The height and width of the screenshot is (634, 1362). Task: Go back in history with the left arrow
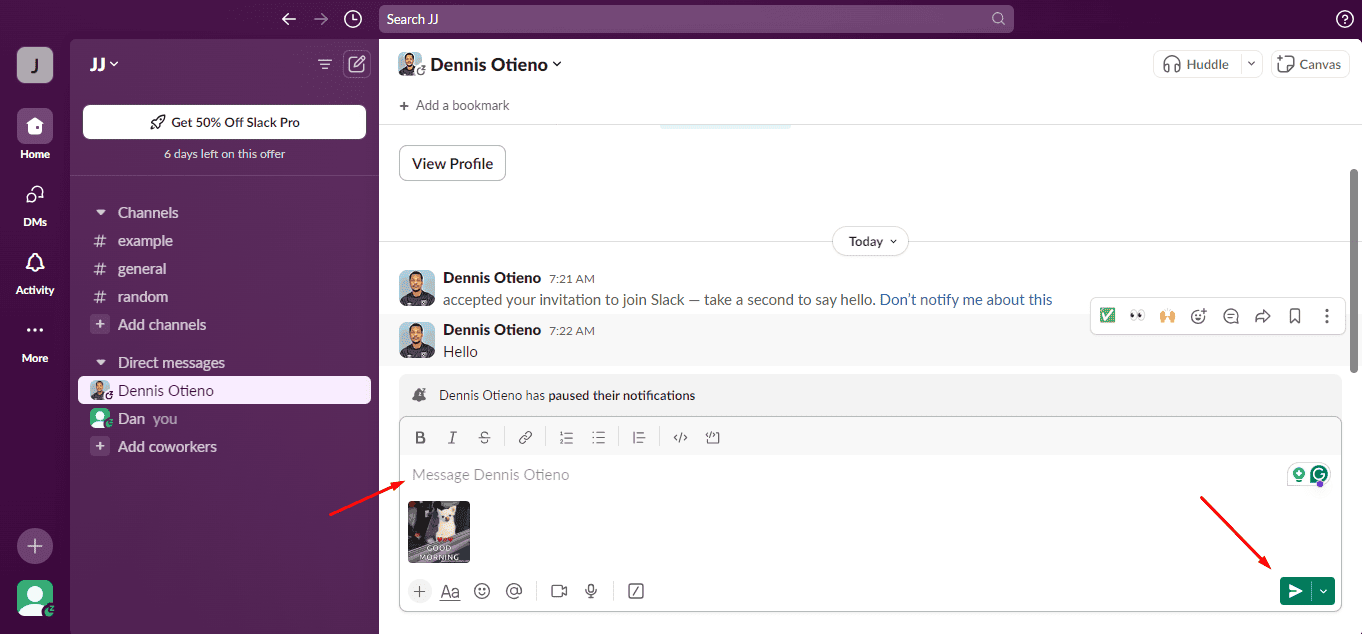[x=289, y=19]
